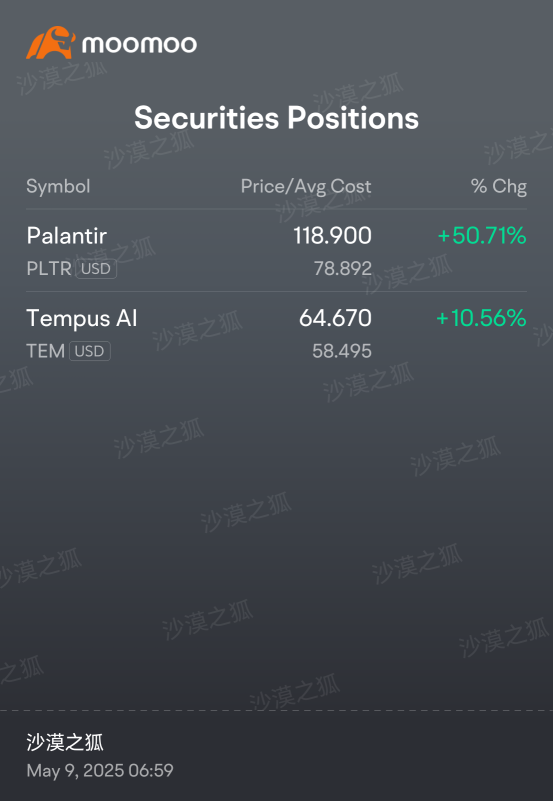Screen dimensions: 553x801
Task: Click Tempus AI's +10.56% change value
Action: (481, 318)
